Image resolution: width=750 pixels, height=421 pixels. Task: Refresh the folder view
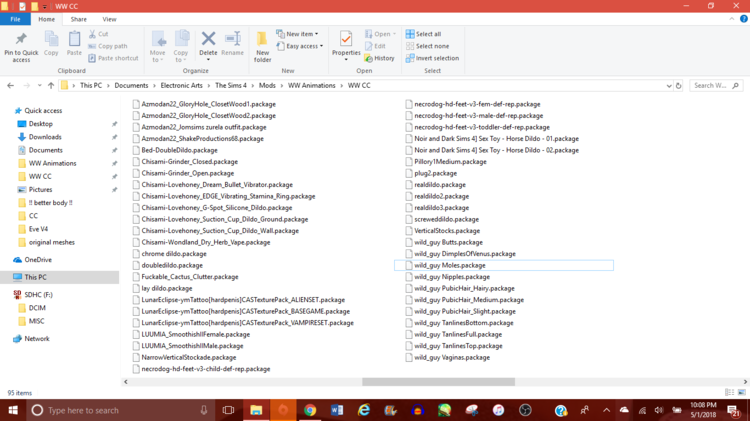click(678, 86)
